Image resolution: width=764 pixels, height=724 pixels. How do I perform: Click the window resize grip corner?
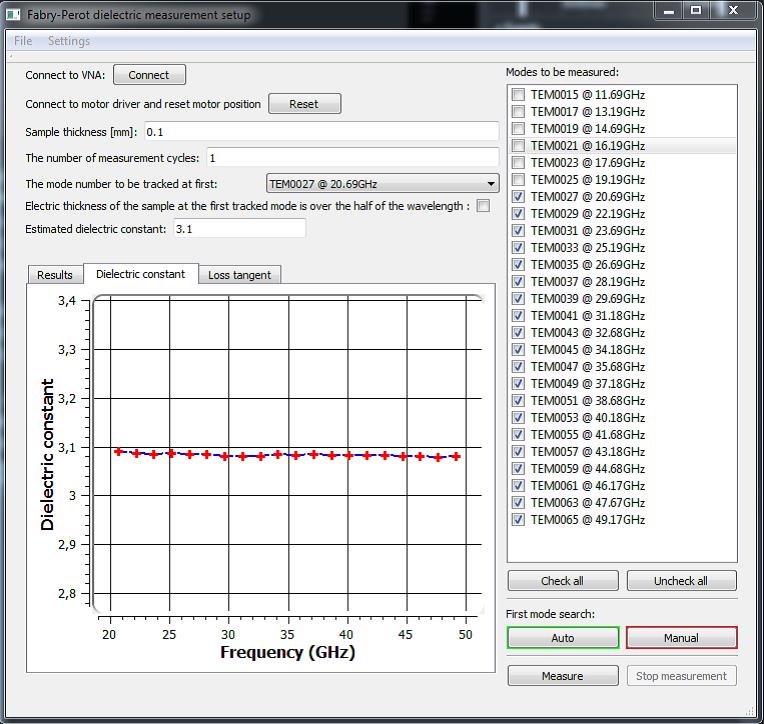(750, 712)
